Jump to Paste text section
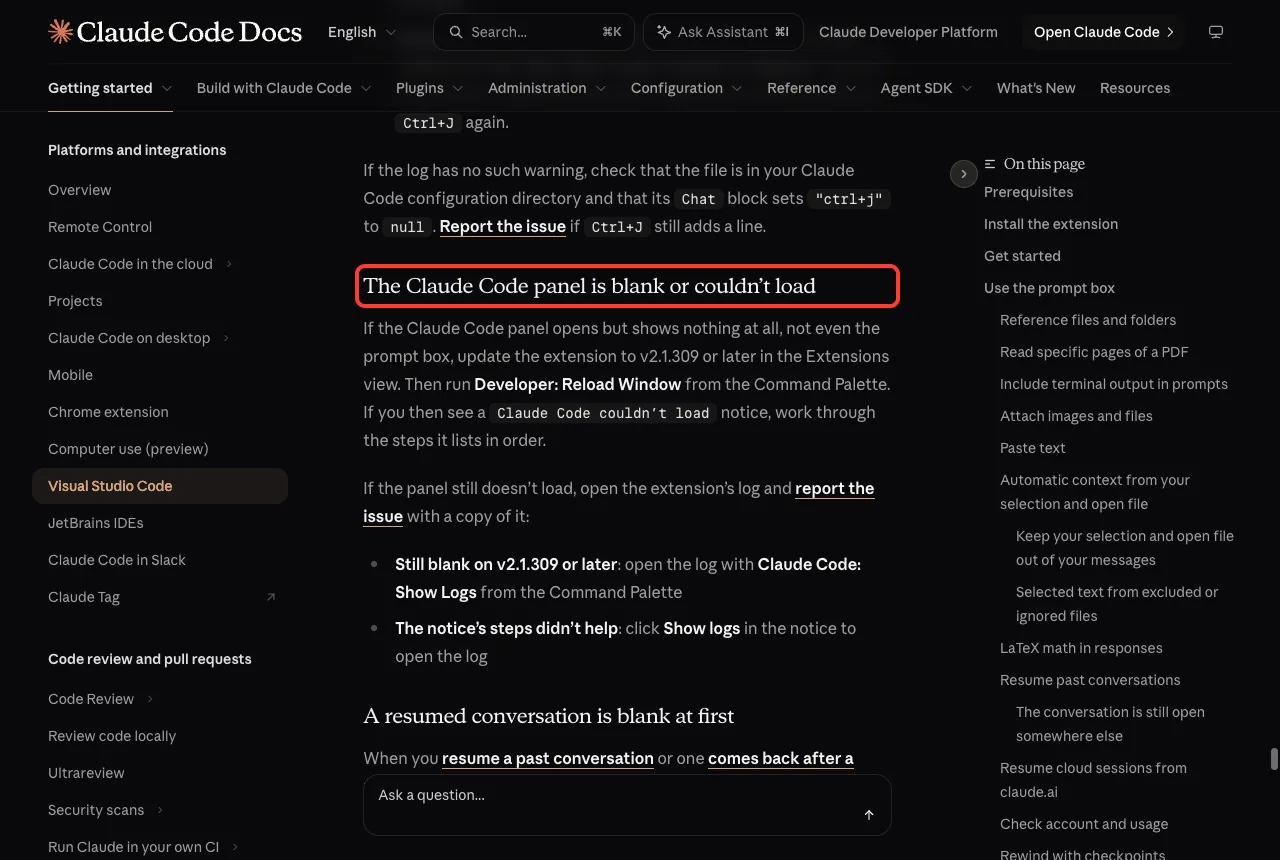 point(1033,448)
